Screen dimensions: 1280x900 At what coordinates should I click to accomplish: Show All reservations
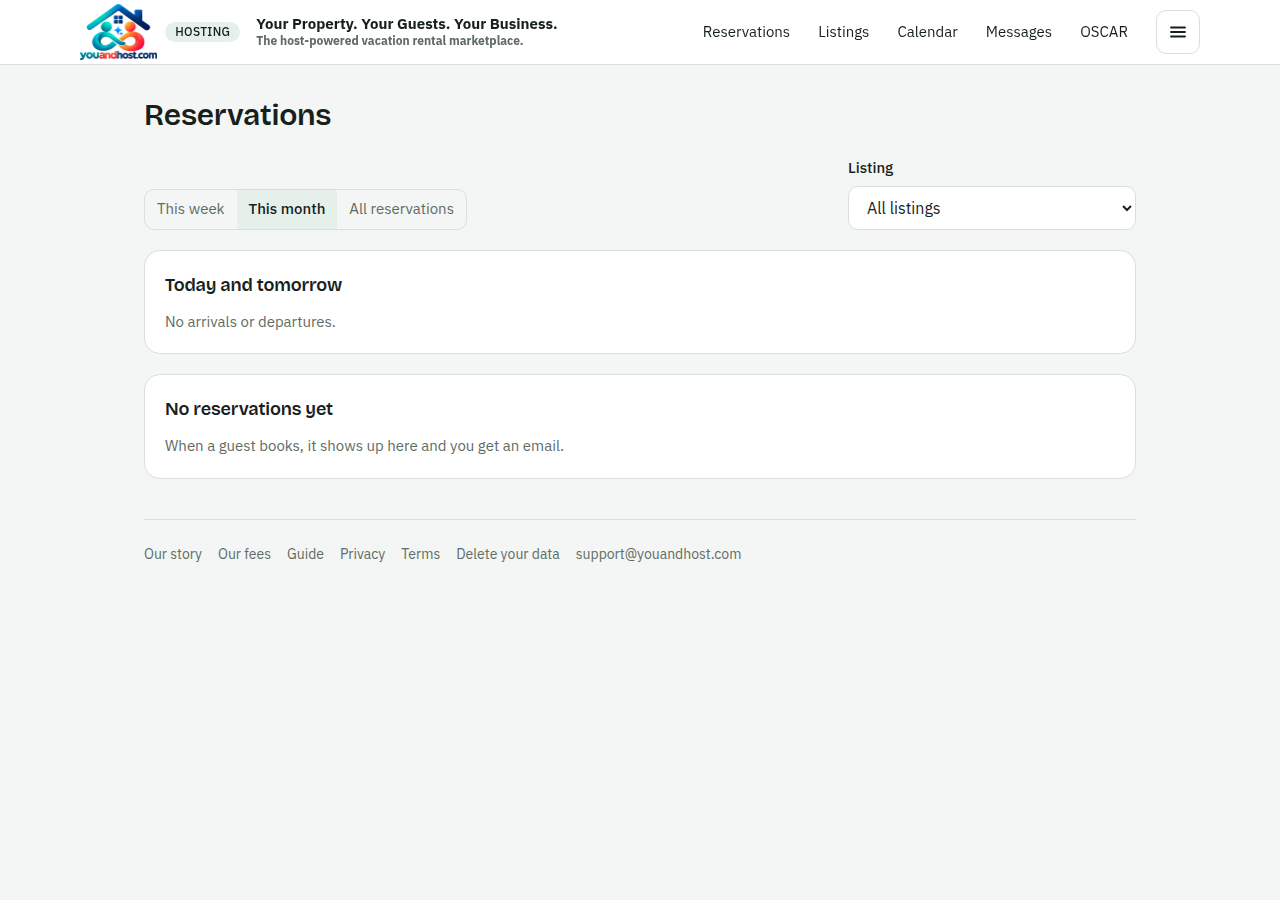401,209
